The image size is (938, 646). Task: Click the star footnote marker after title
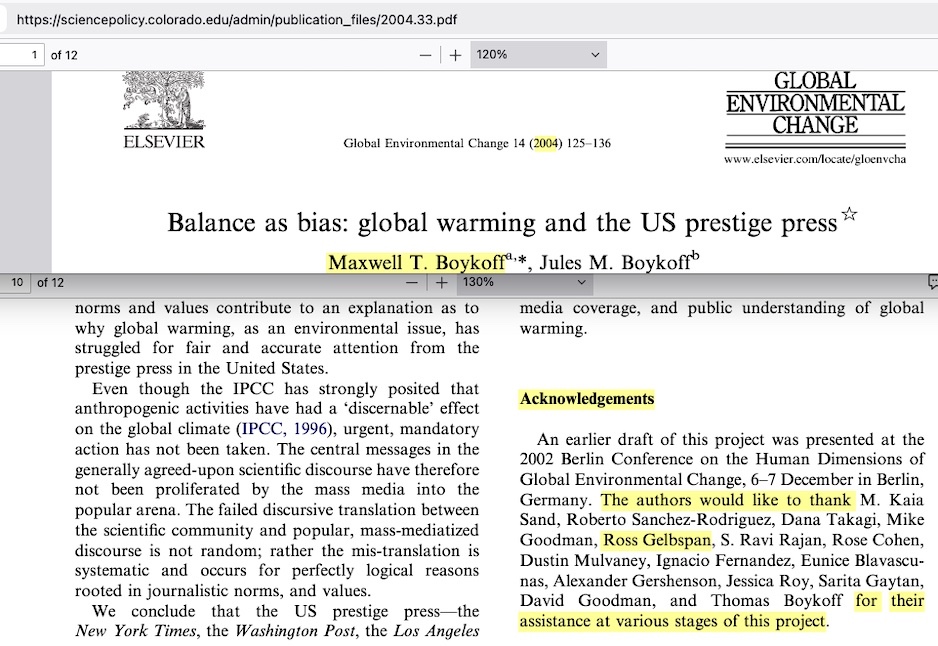point(850,213)
